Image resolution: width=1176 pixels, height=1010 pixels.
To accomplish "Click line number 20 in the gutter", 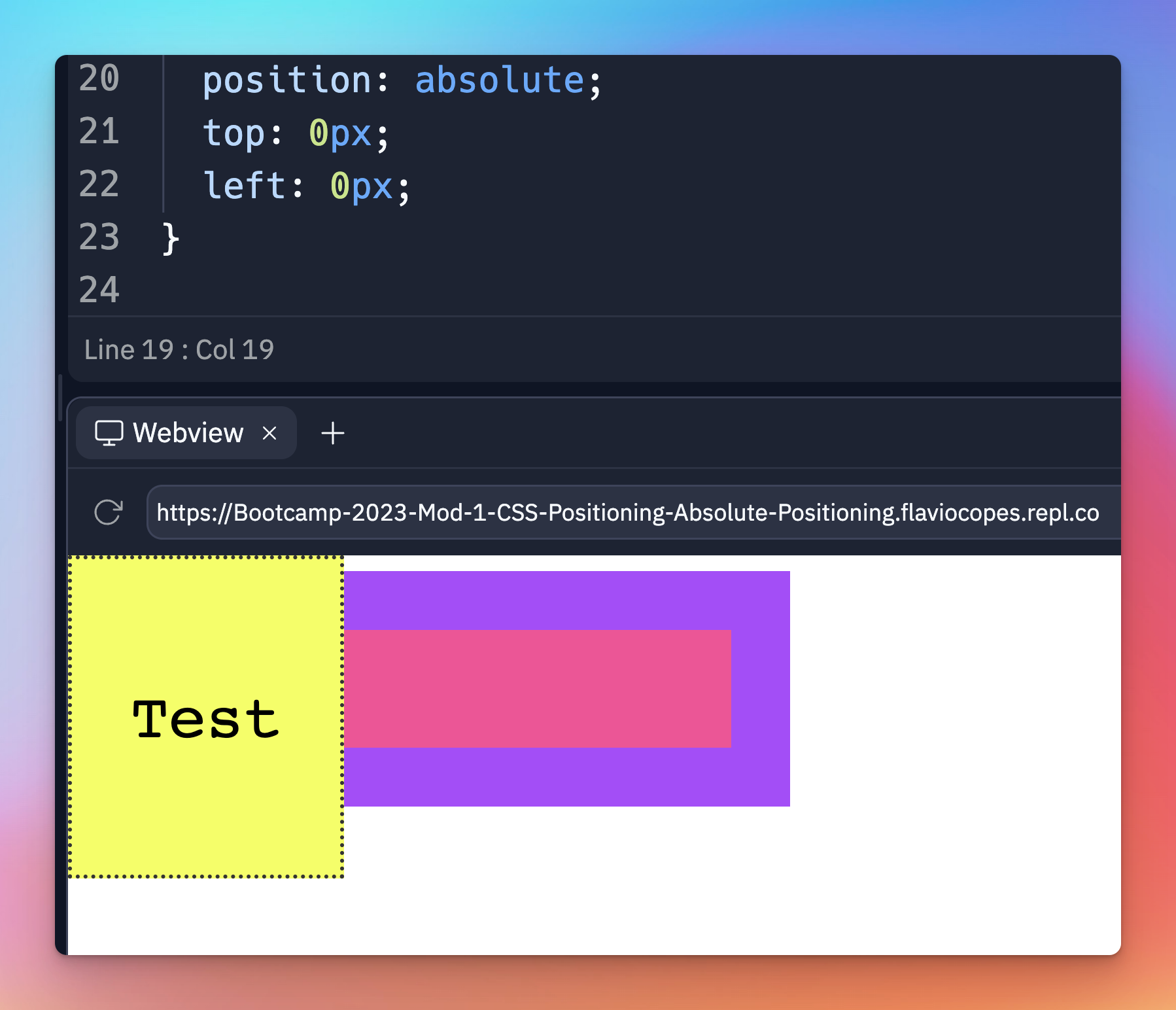I will (99, 78).
